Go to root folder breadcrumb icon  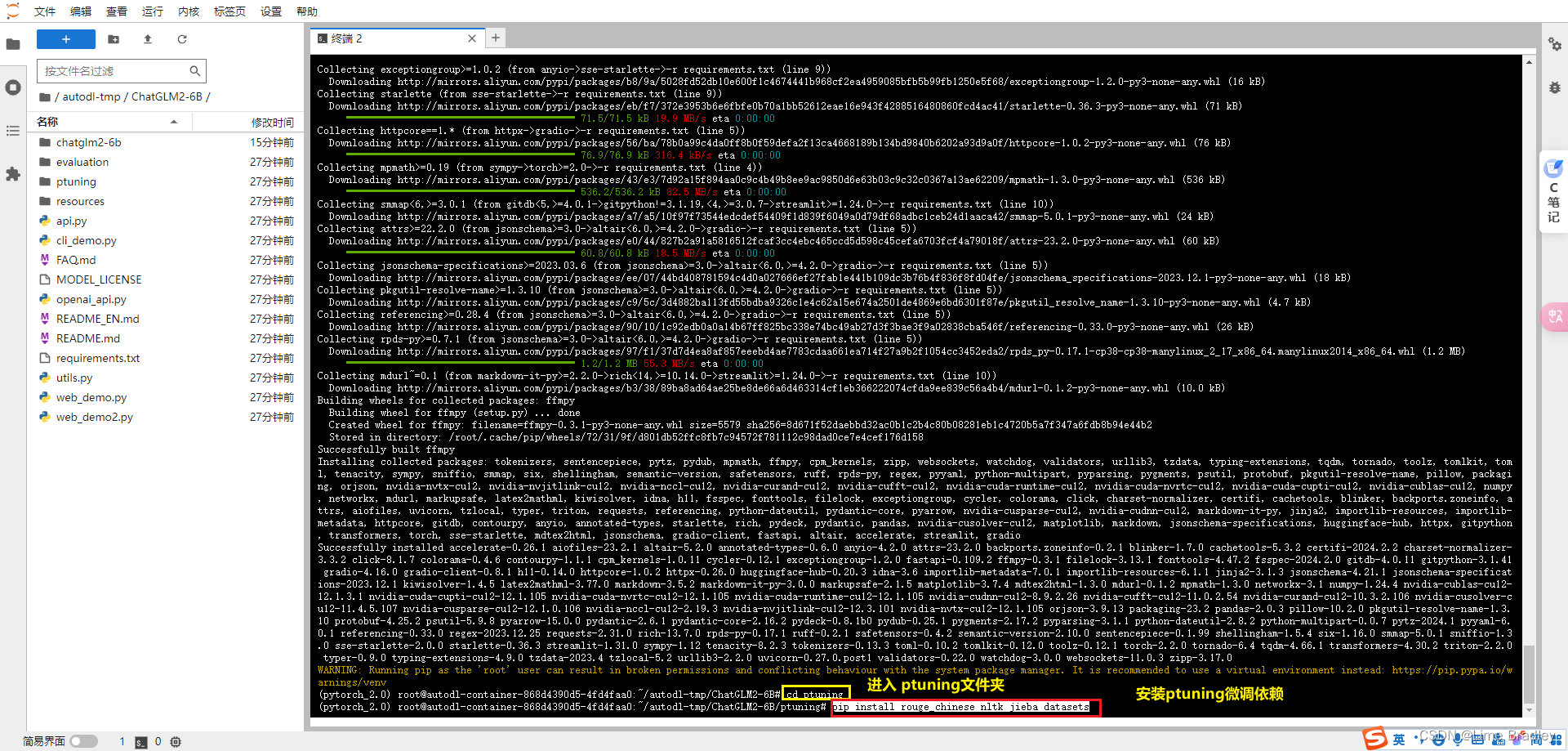coord(44,97)
